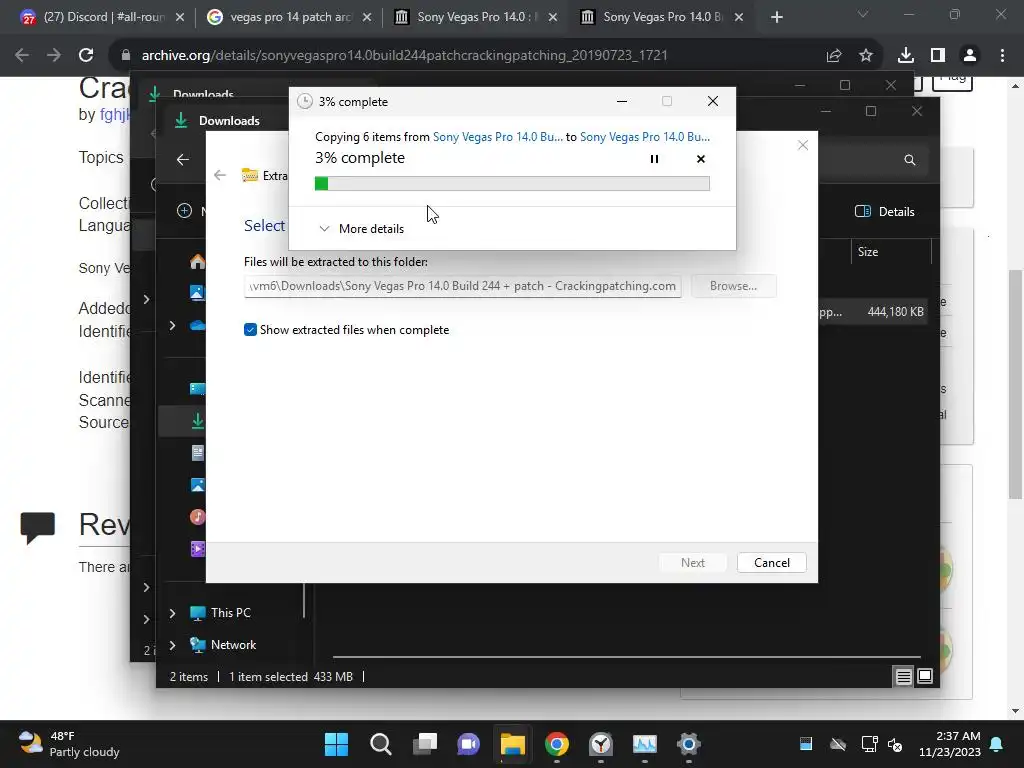Expand This PC in the navigation tree
The image size is (1024, 768).
click(x=172, y=613)
